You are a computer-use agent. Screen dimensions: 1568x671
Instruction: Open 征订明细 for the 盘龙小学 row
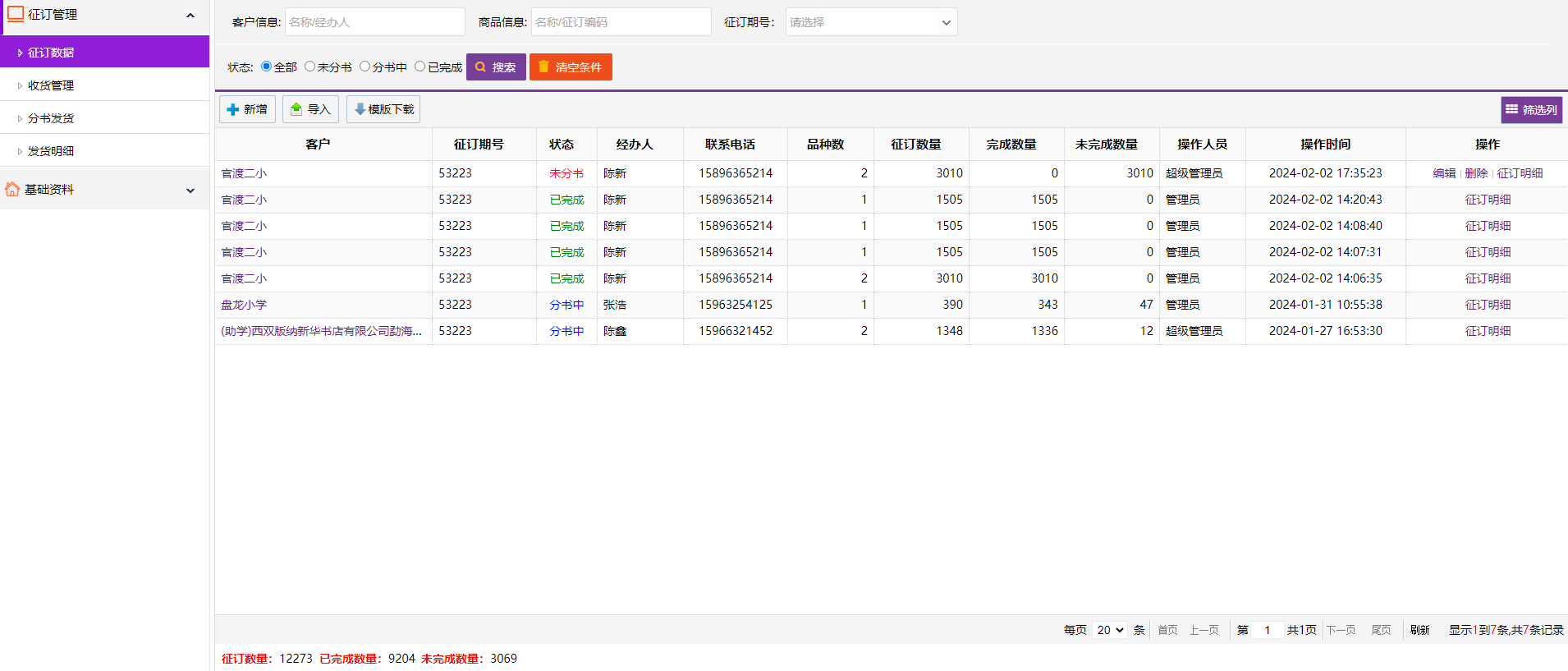tap(1488, 305)
